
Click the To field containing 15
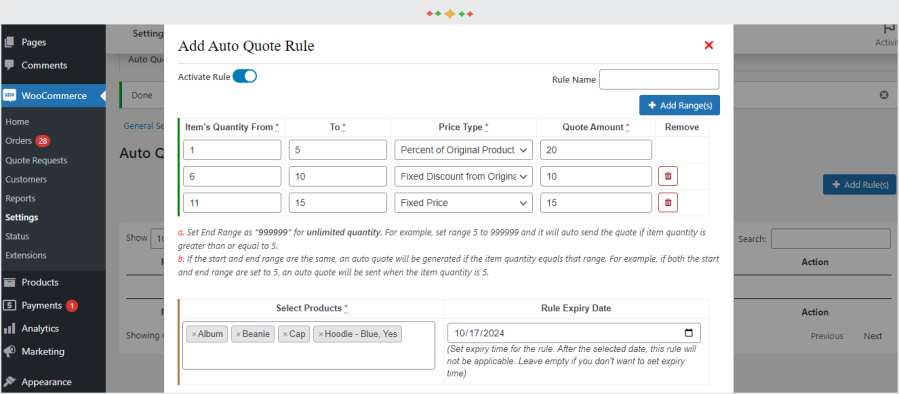(x=338, y=202)
